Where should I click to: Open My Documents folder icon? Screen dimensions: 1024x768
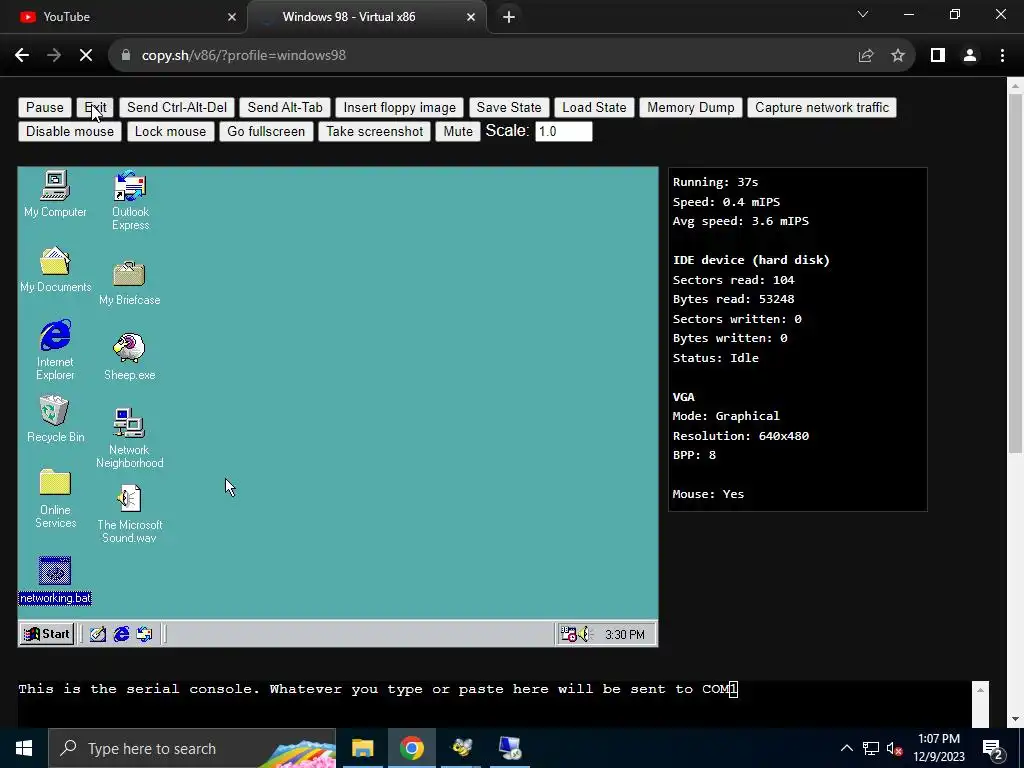(56, 269)
